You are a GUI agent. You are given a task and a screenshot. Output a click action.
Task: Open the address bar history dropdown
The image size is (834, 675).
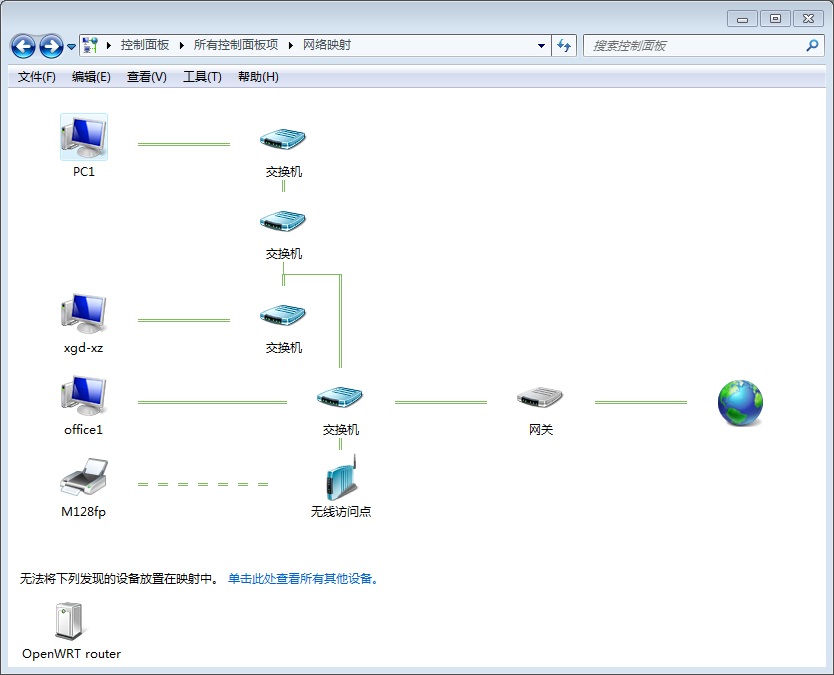click(541, 46)
